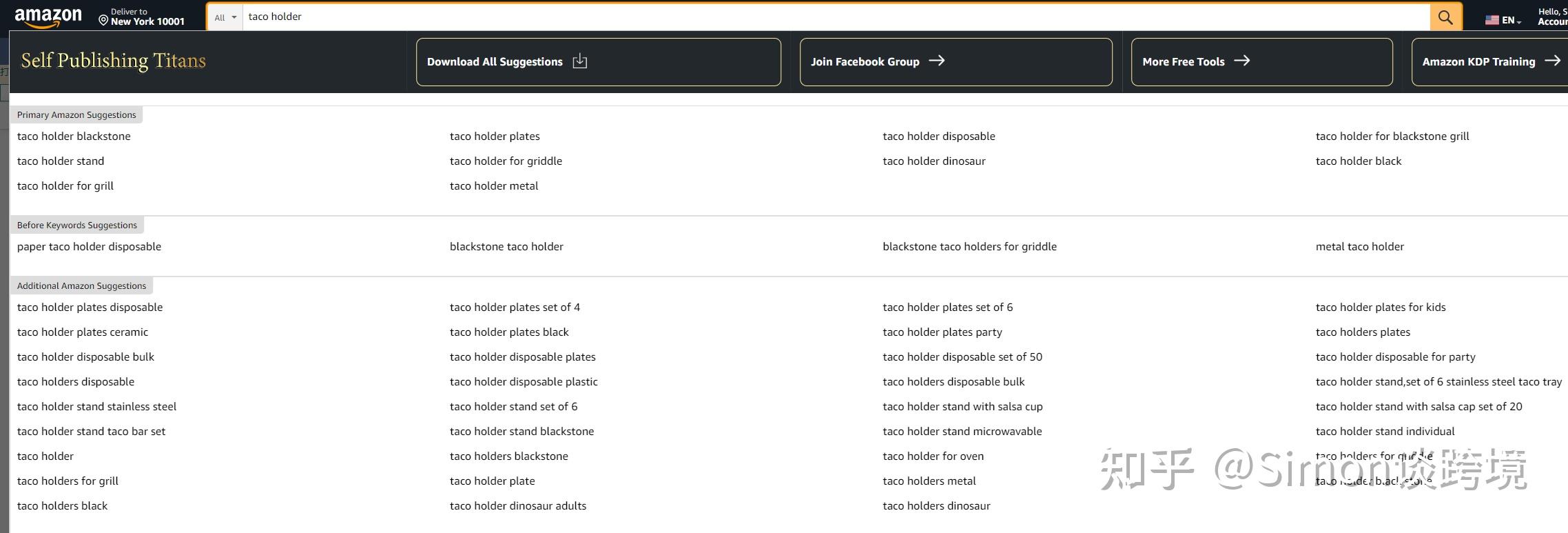Click into the taco holder search field
Image resolution: width=1568 pixels, height=533 pixels.
tap(827, 17)
